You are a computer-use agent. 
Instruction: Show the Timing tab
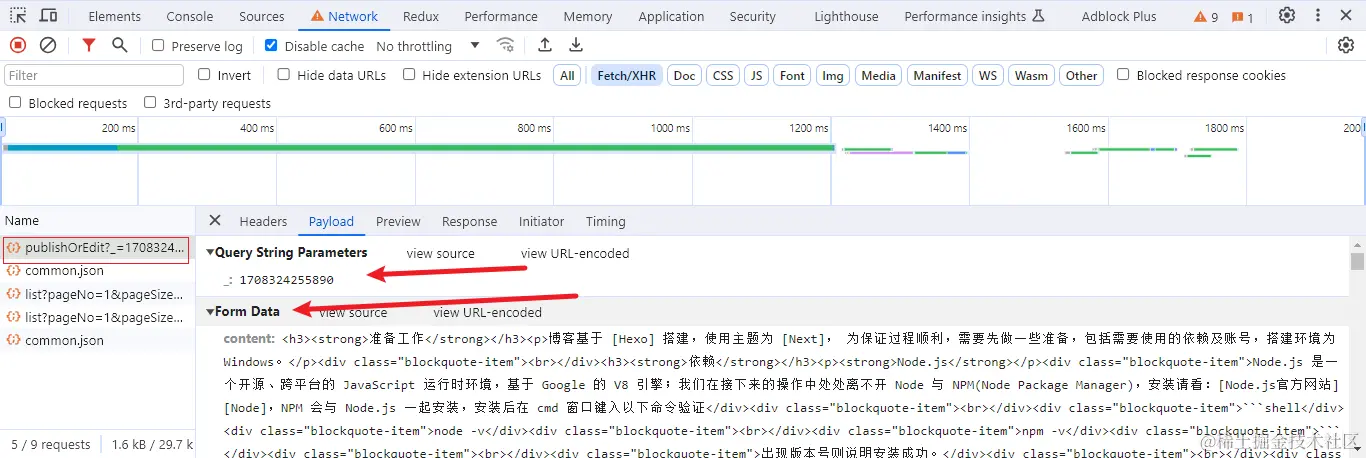click(605, 222)
